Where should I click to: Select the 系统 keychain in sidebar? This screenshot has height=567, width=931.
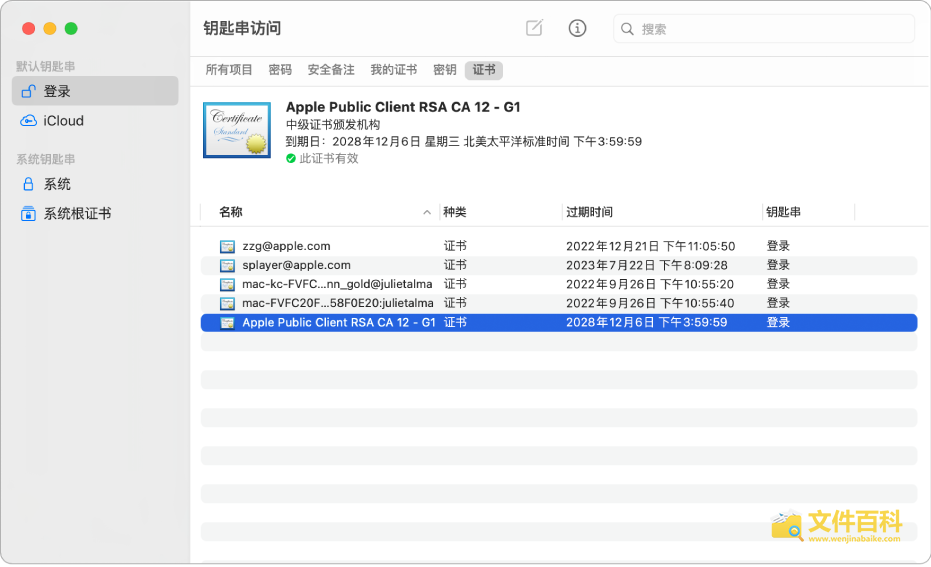pyautogui.click(x=95, y=184)
